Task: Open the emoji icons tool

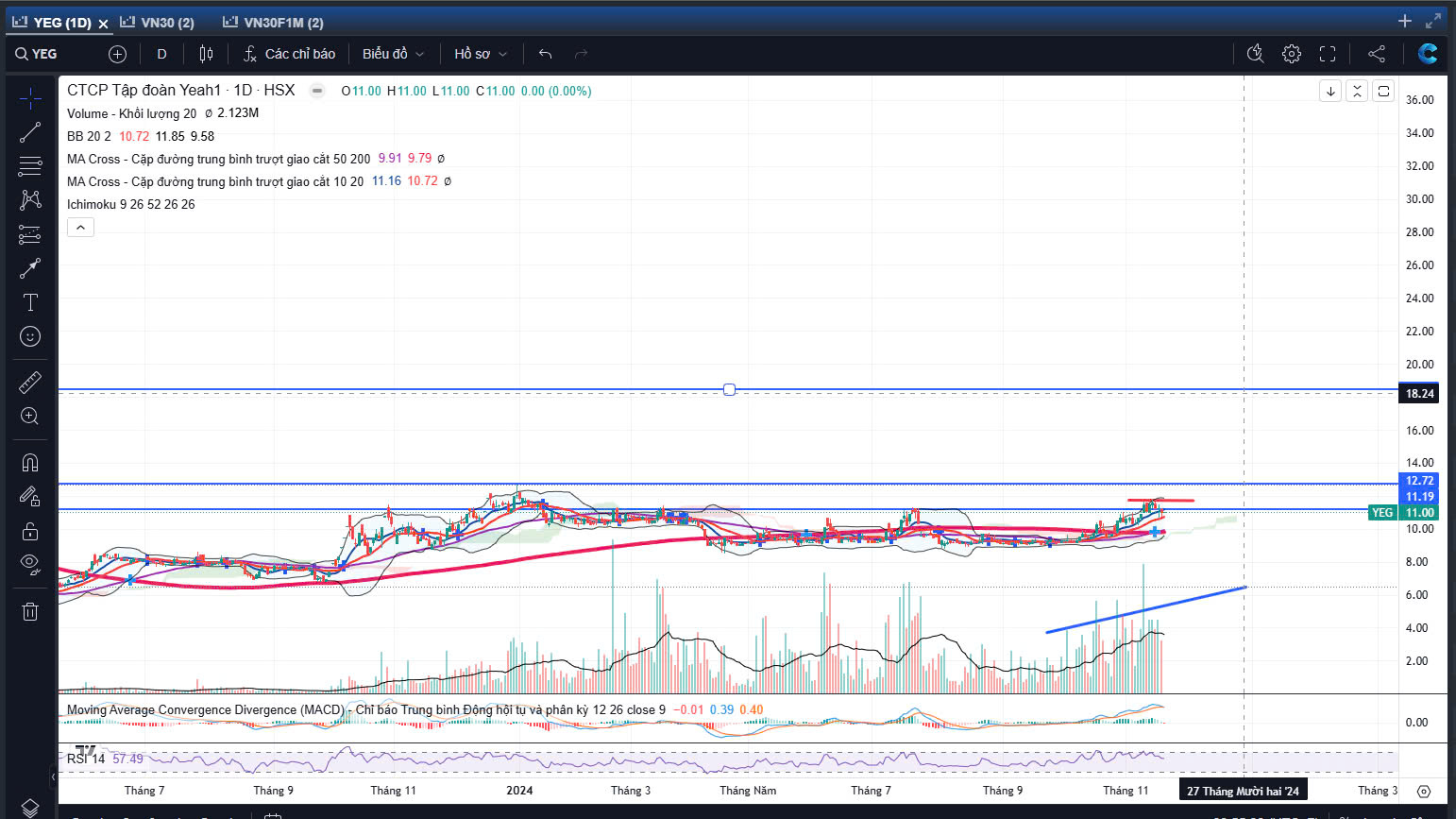Action: 30,336
